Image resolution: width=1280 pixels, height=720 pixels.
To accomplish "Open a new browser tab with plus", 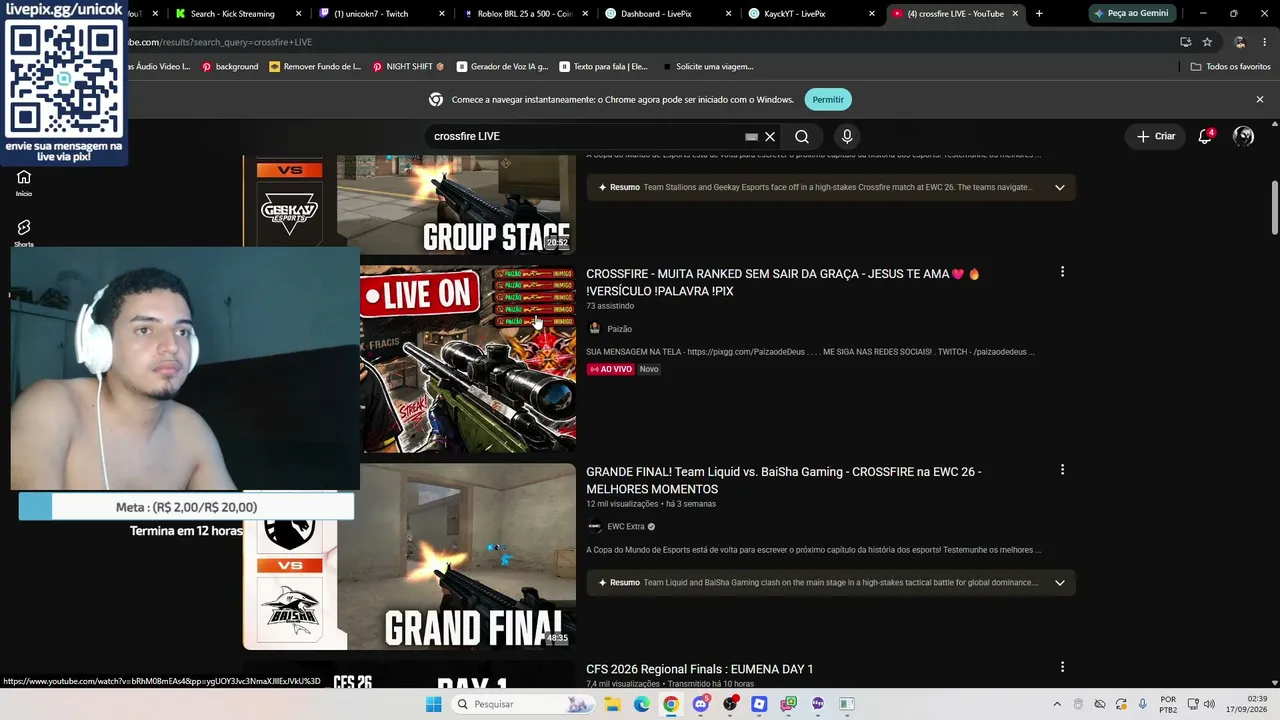I will click(x=1039, y=14).
